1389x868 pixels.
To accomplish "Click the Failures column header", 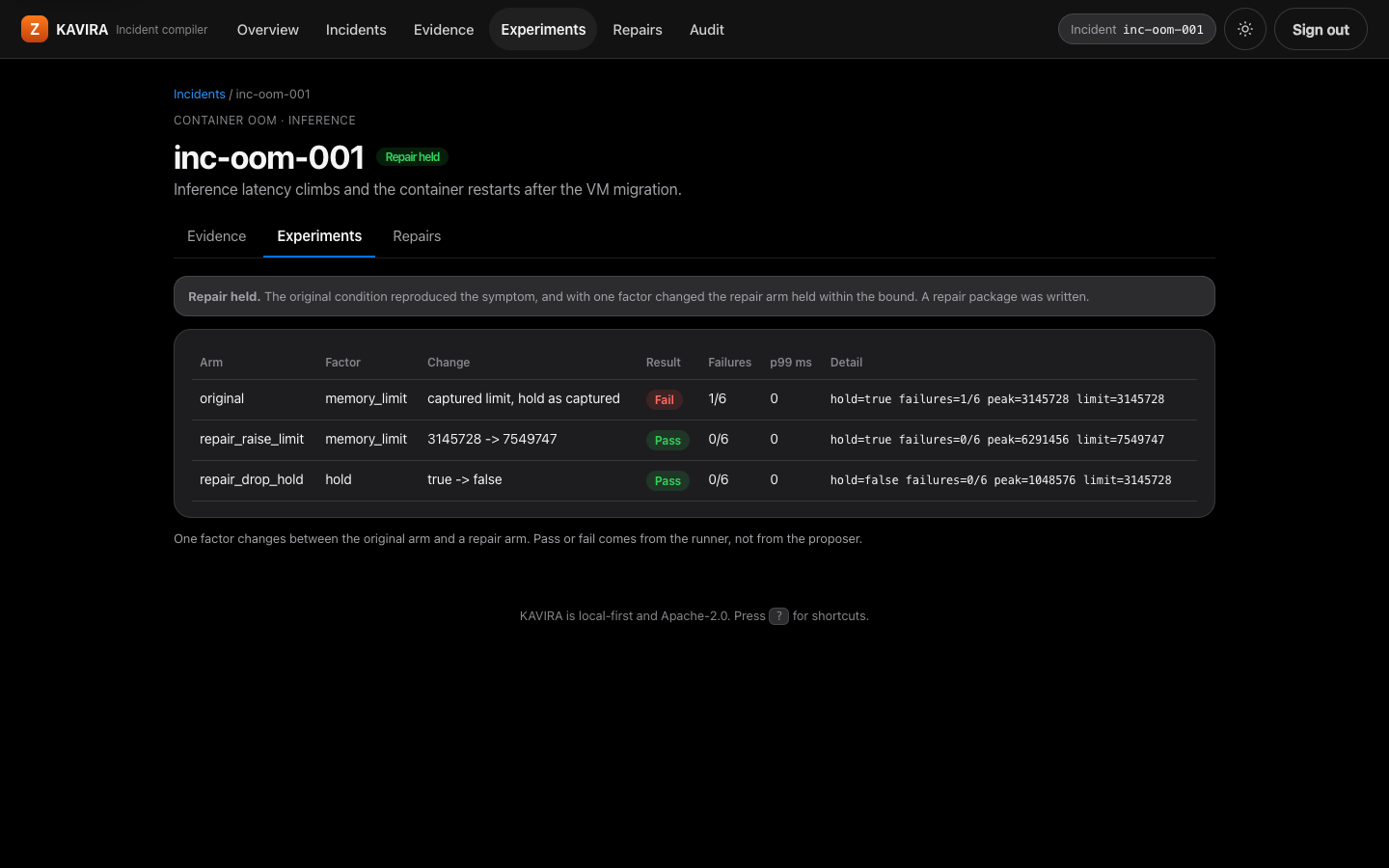I will click(x=729, y=363).
